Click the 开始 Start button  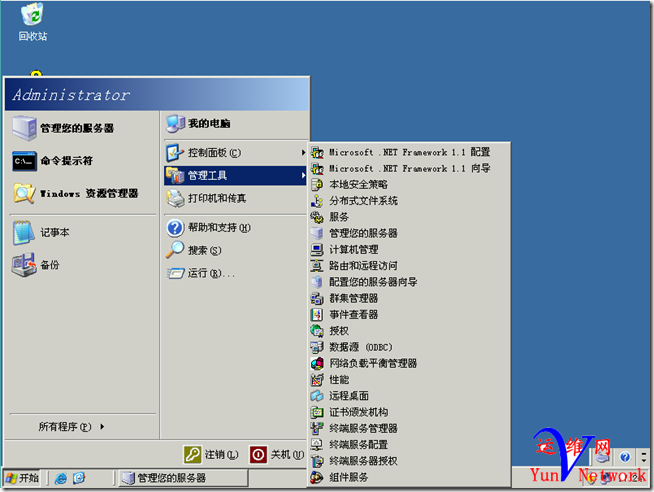point(23,478)
